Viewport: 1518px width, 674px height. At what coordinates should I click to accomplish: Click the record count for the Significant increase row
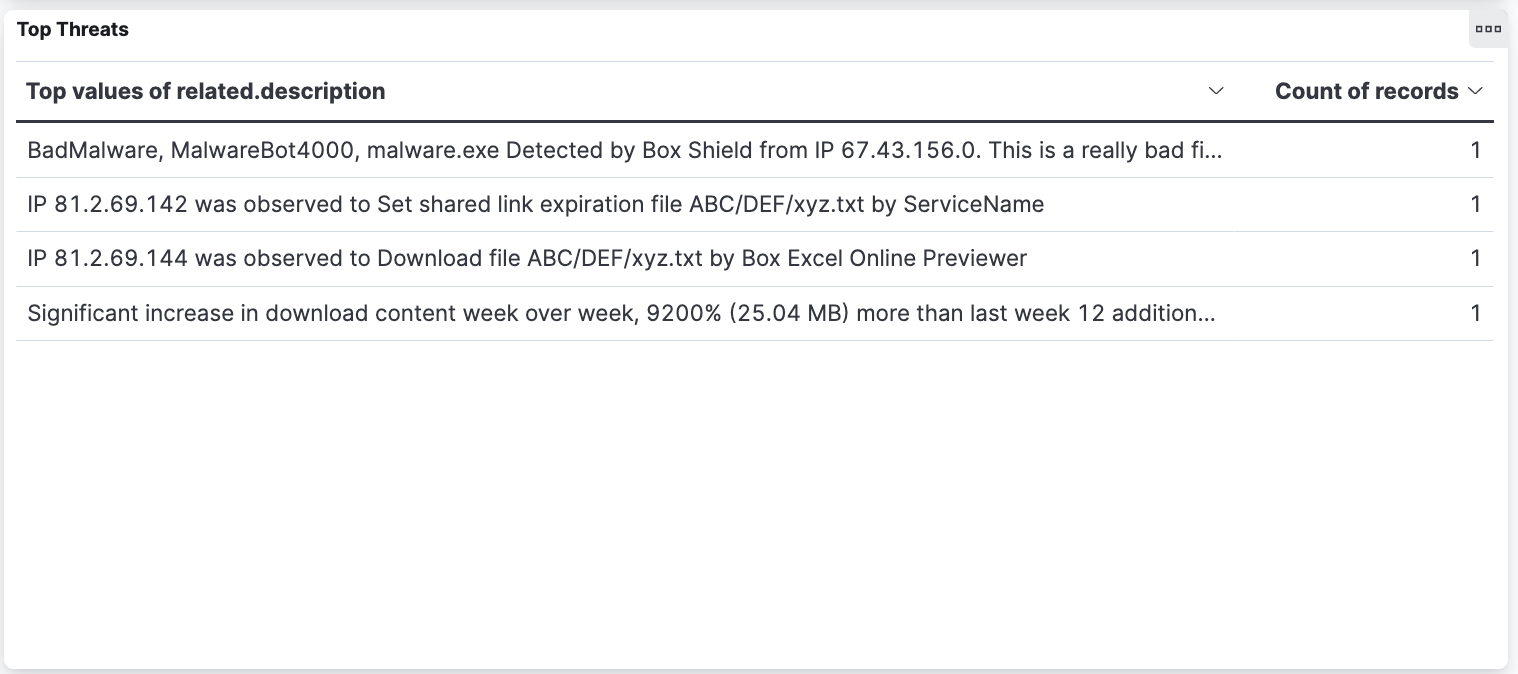pyautogui.click(x=1475, y=314)
